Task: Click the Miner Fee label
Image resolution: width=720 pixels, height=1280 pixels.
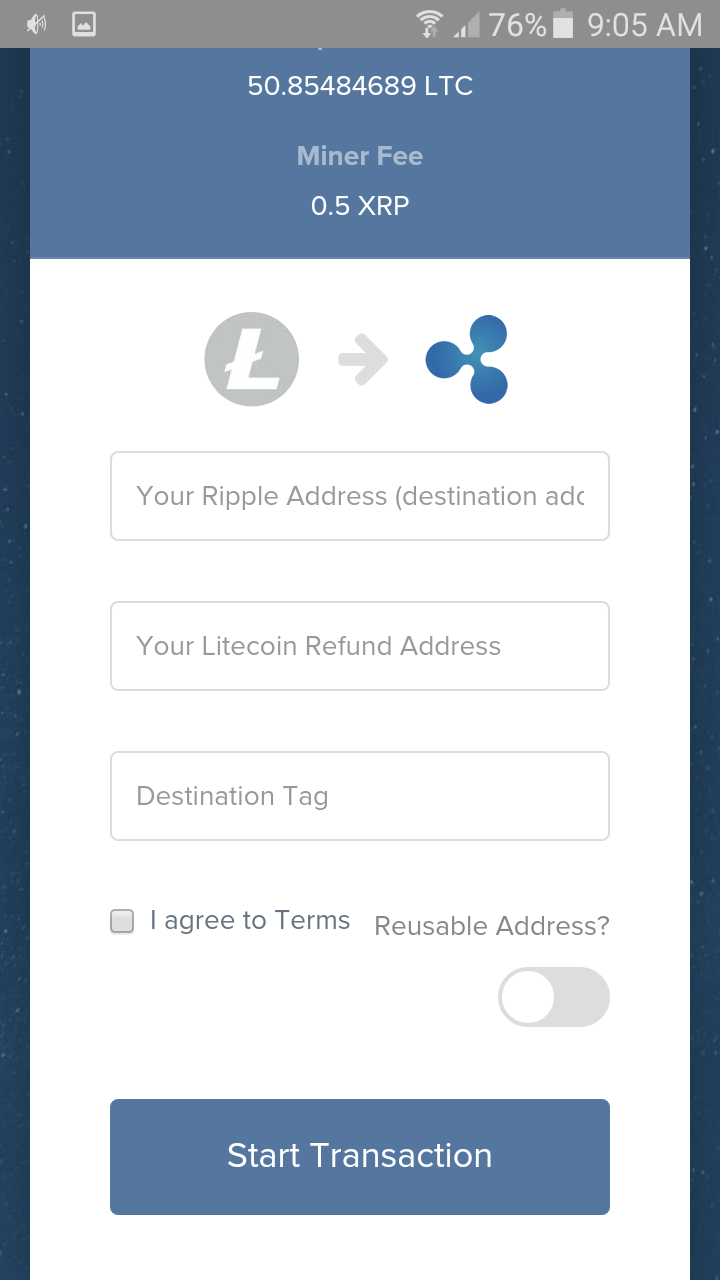Action: 359,156
